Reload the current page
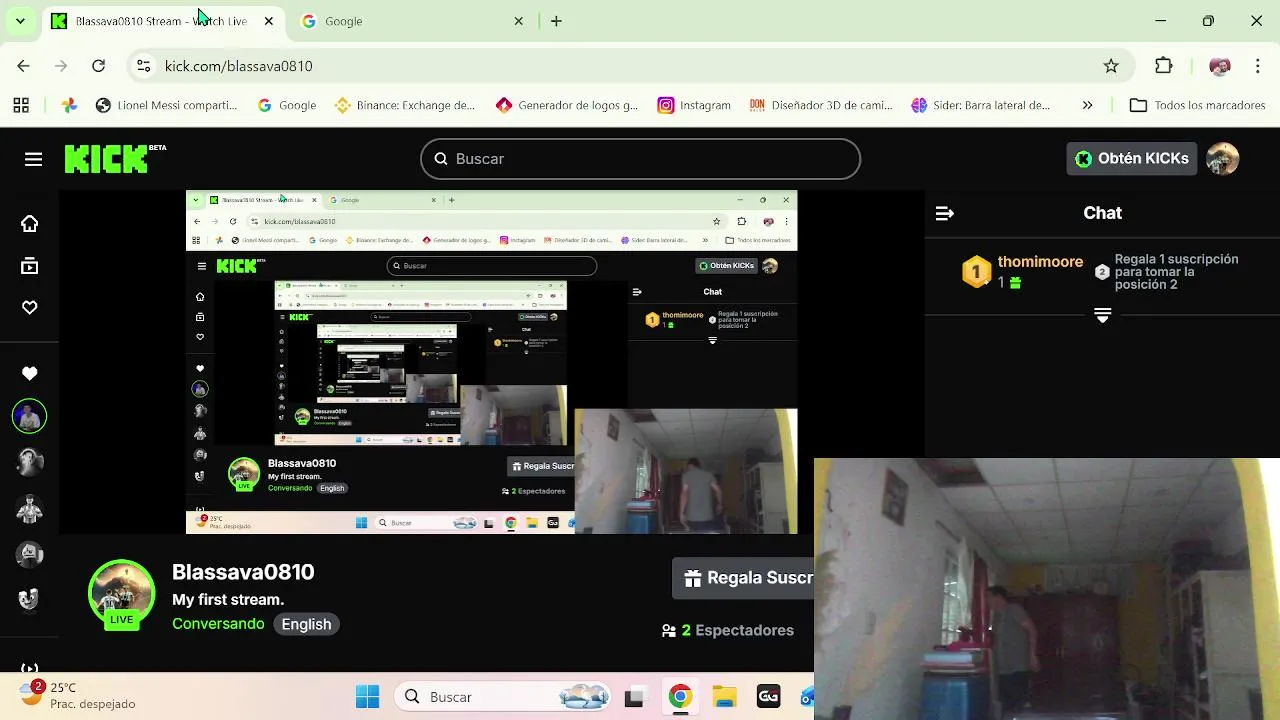The width and height of the screenshot is (1280, 720). click(98, 66)
